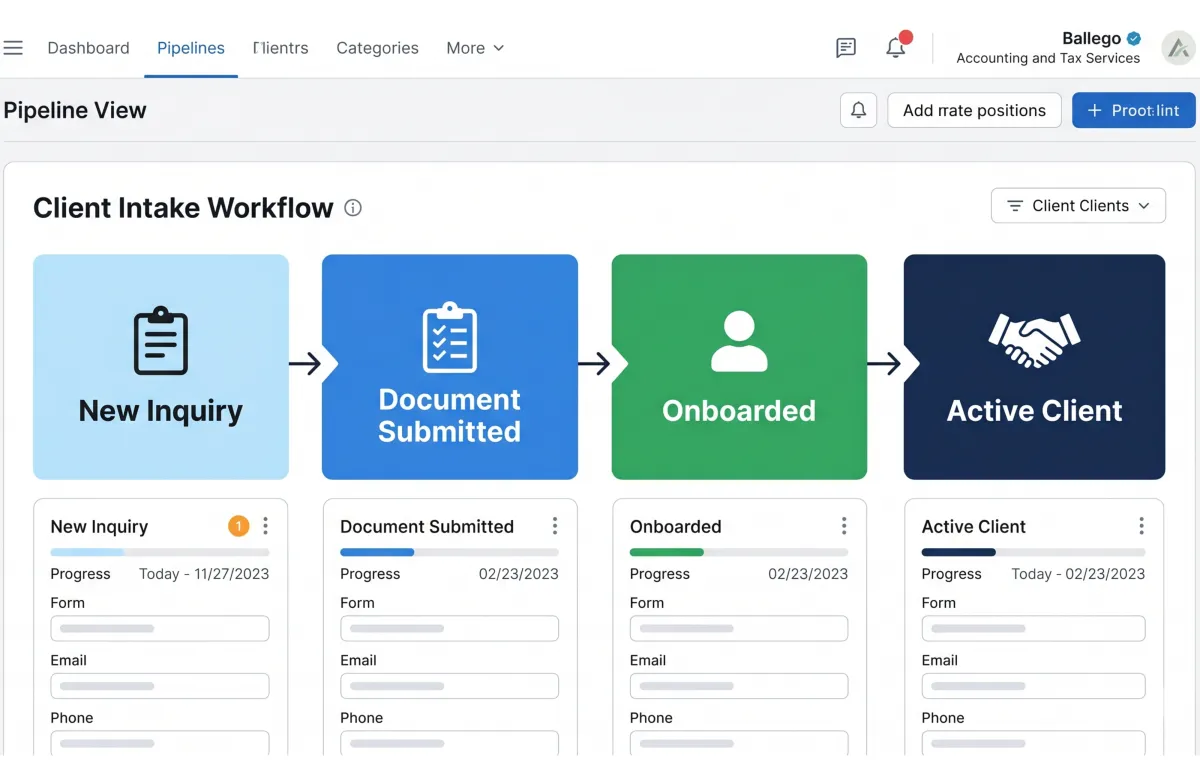Click the New Inquiry progress bar
Viewport: 1200px width, 776px height.
pyautogui.click(x=160, y=552)
